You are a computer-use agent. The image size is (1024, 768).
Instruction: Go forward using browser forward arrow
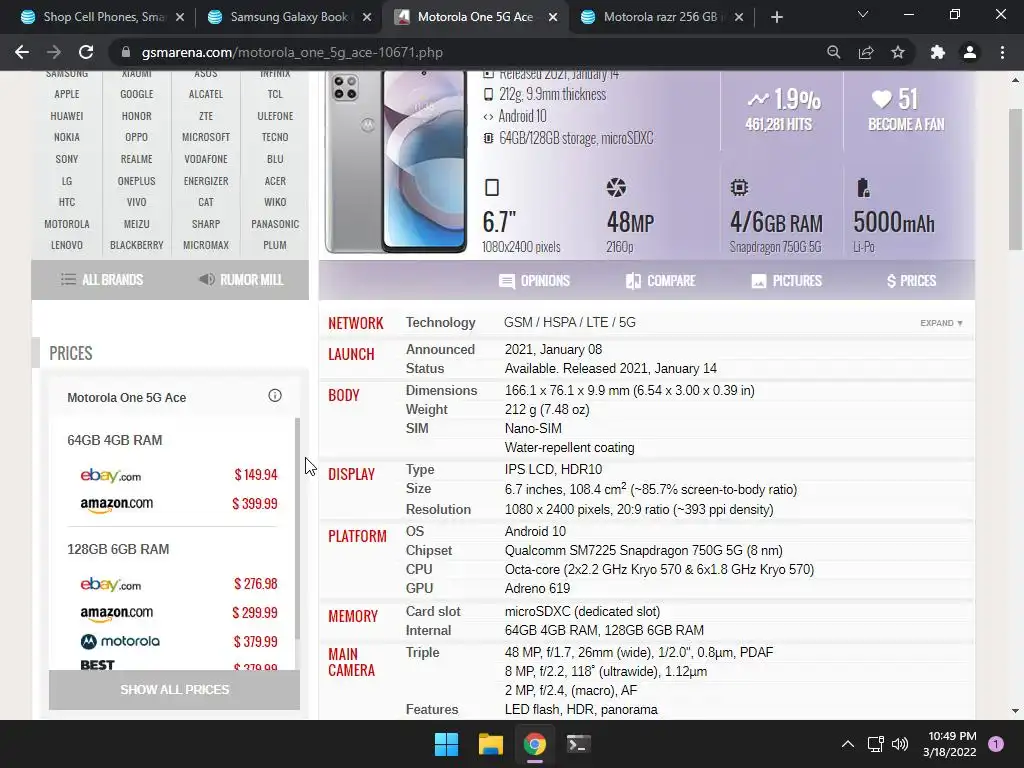54,52
